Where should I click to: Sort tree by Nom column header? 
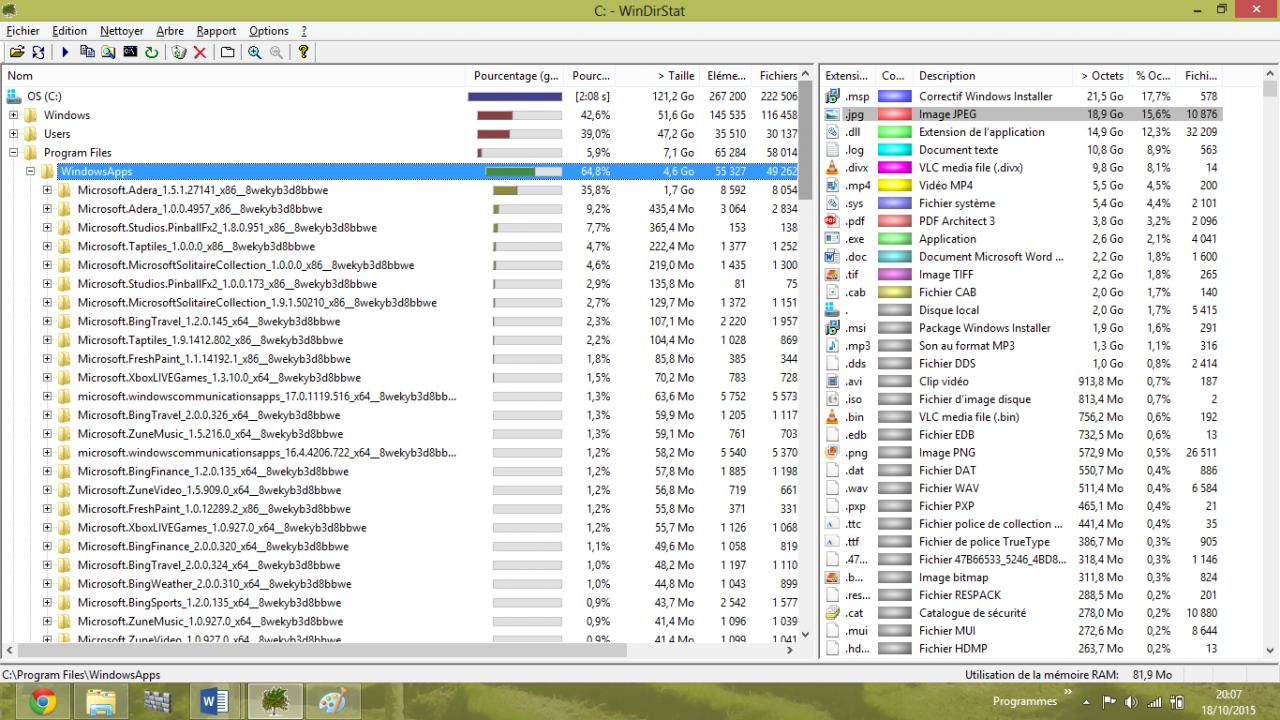click(235, 76)
